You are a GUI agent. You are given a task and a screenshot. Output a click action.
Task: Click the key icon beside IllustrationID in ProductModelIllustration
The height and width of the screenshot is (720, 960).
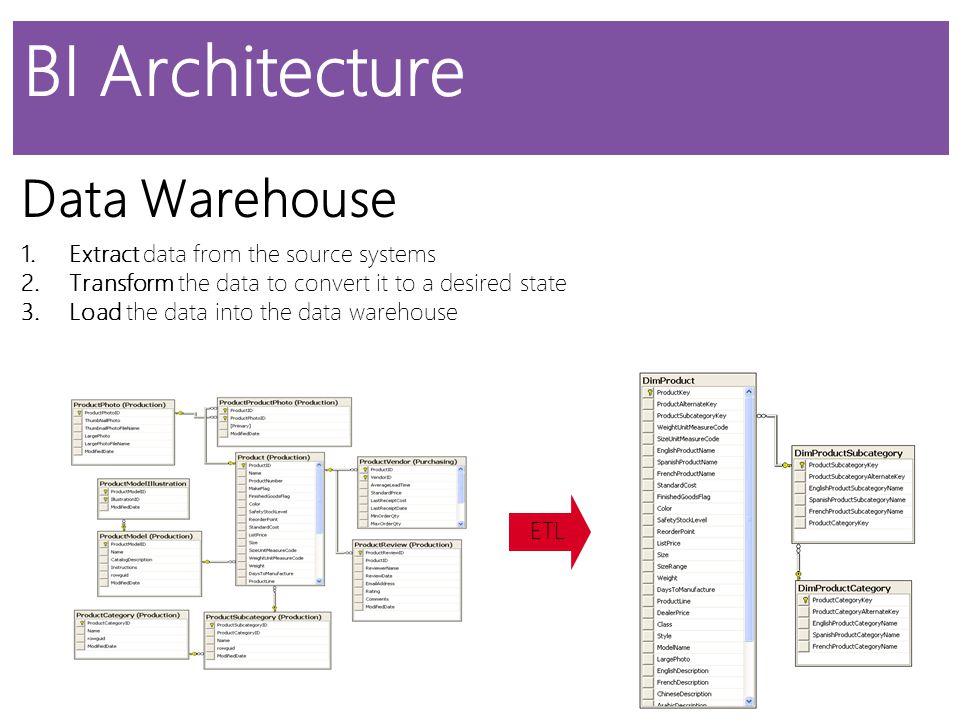105,500
